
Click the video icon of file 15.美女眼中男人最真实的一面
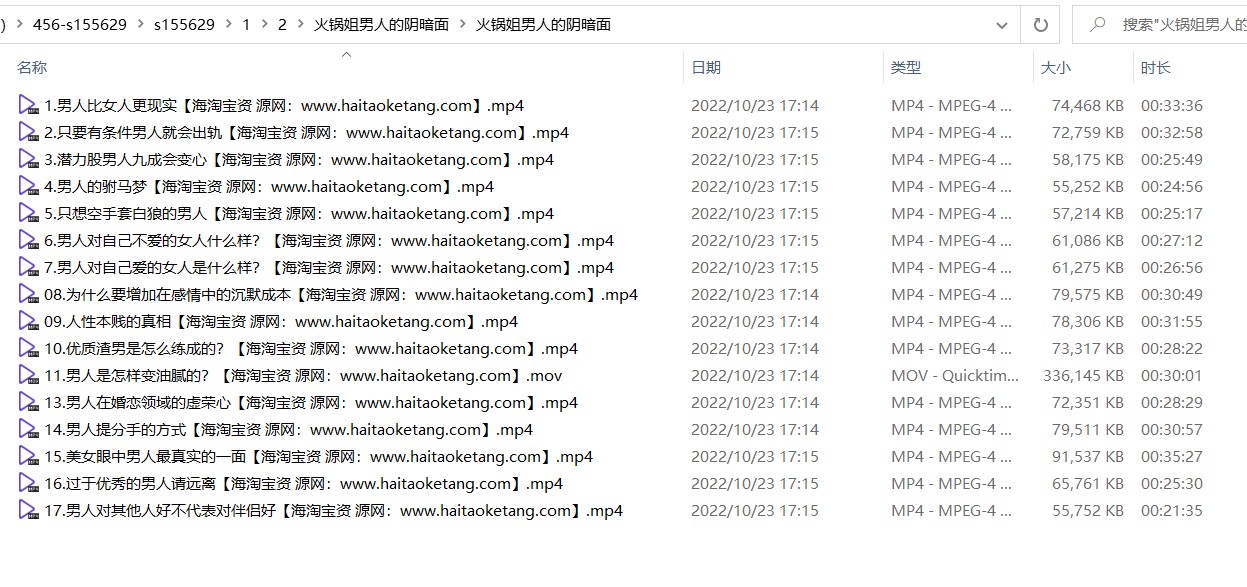coord(28,456)
